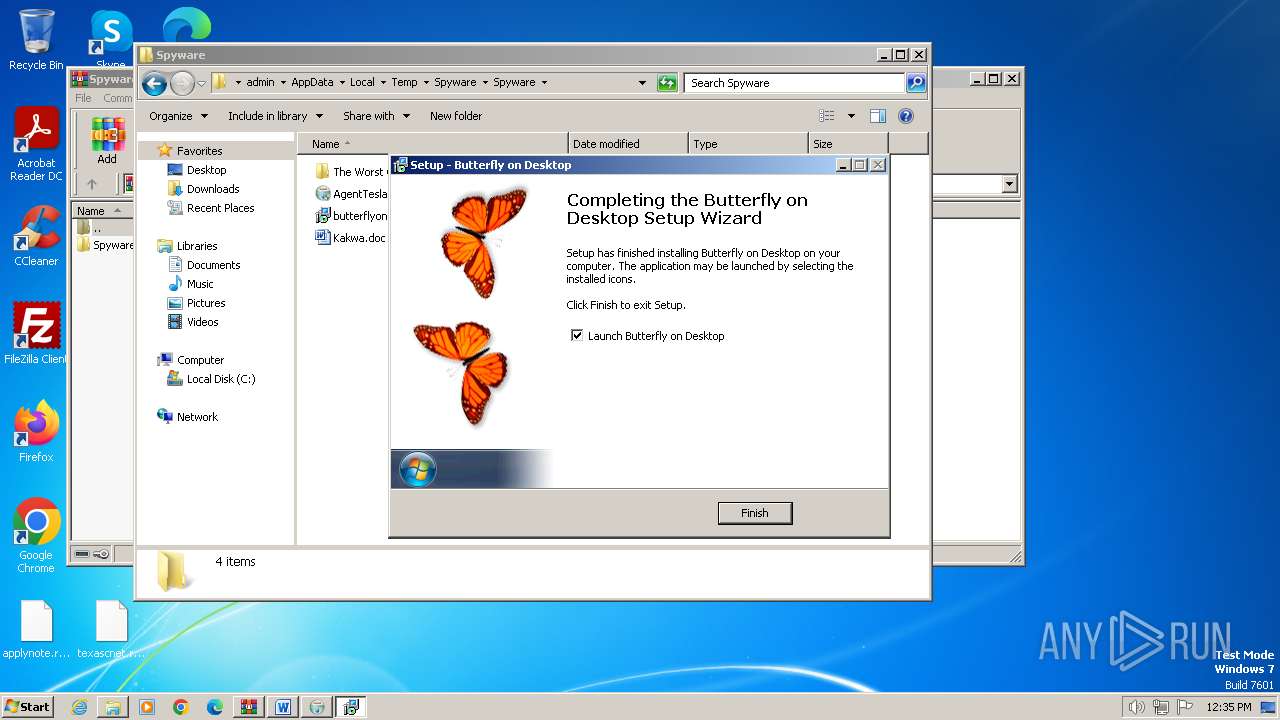Open Include in library dropdown

click(x=274, y=116)
